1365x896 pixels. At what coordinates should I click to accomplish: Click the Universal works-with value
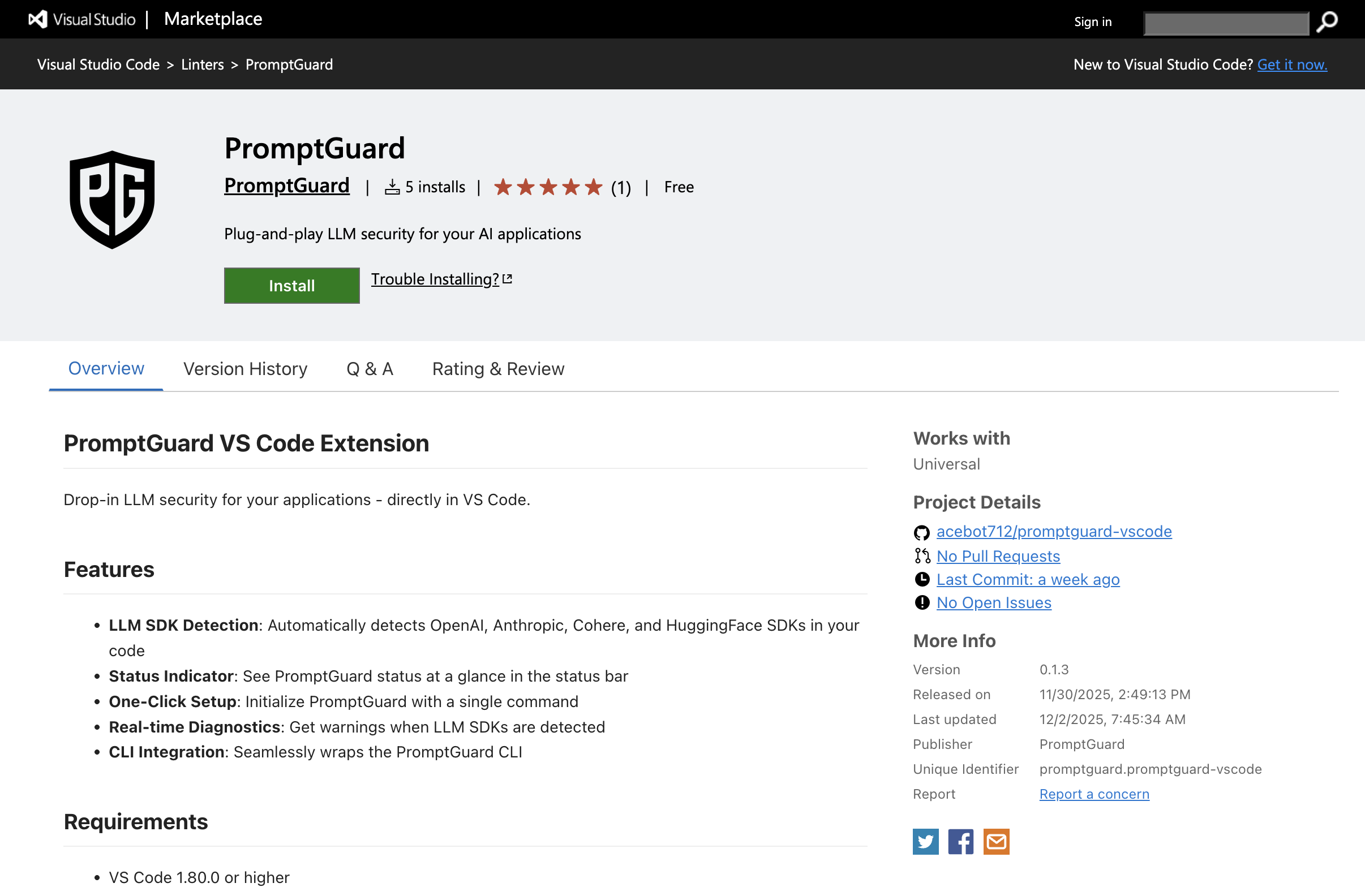(x=946, y=464)
